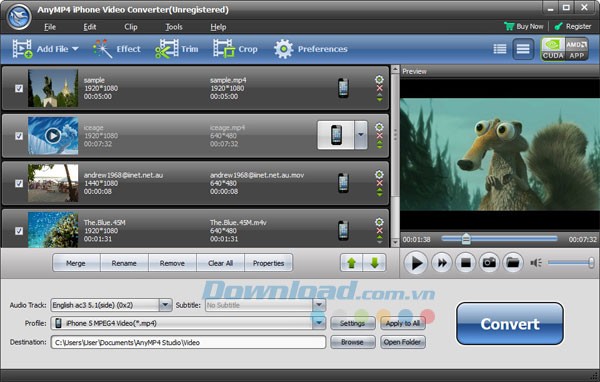Switch to detailed list view icon
600x382 pixels.
click(x=500, y=49)
